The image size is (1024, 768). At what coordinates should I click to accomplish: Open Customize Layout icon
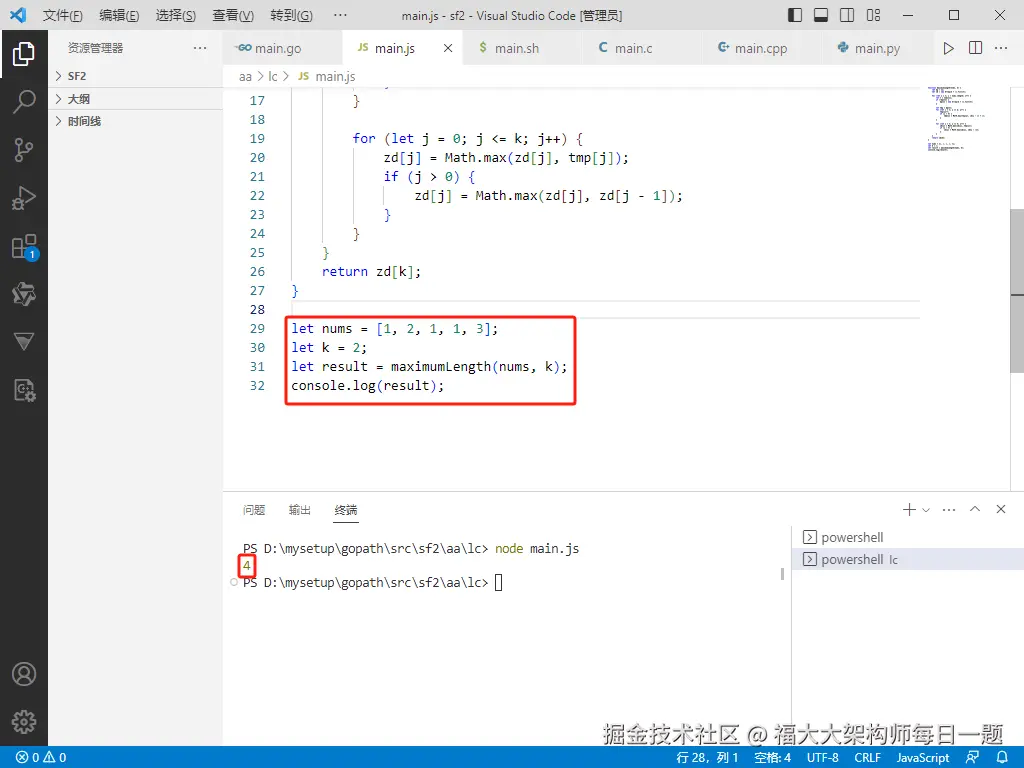click(873, 15)
